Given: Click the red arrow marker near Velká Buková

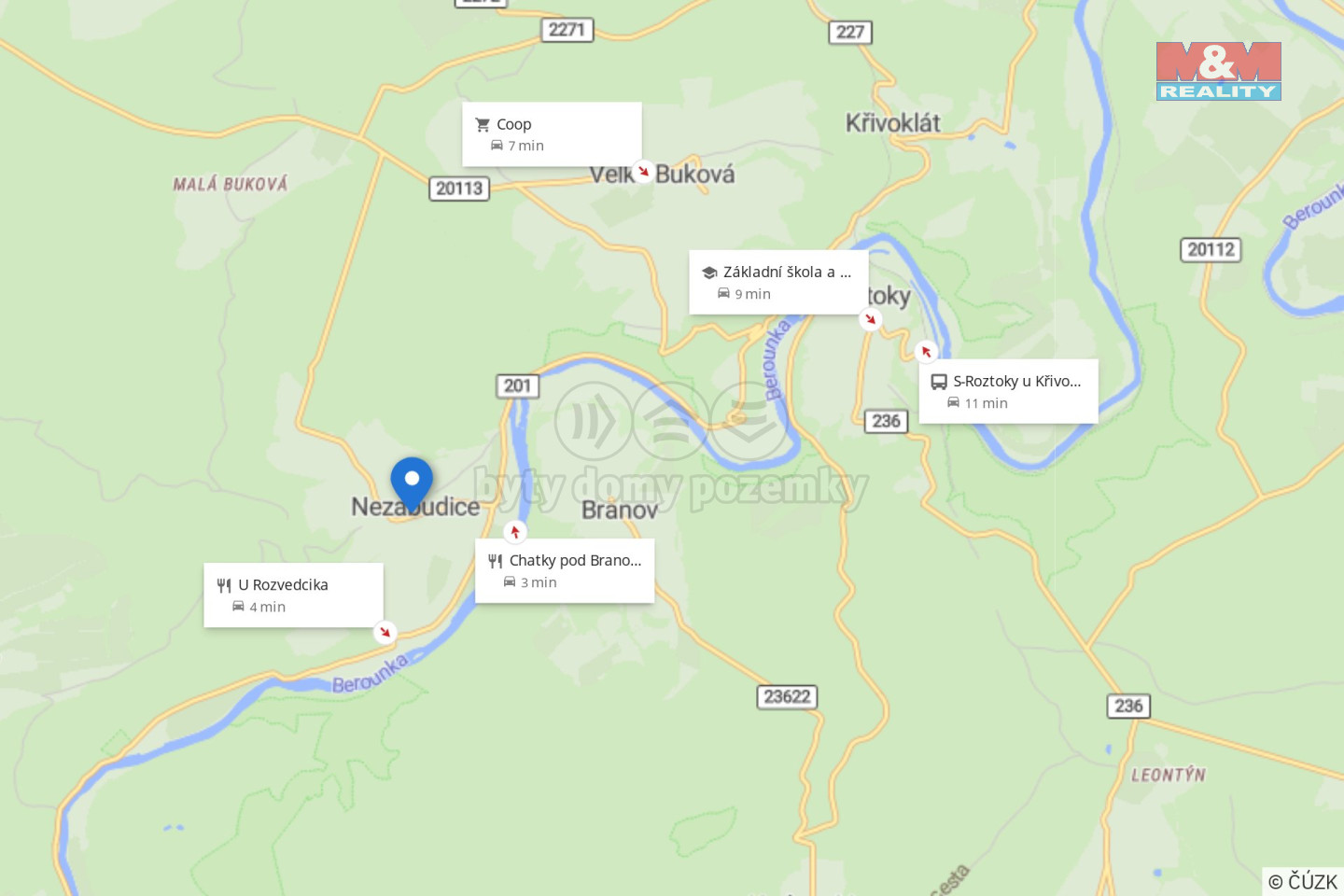Looking at the screenshot, I should [643, 172].
